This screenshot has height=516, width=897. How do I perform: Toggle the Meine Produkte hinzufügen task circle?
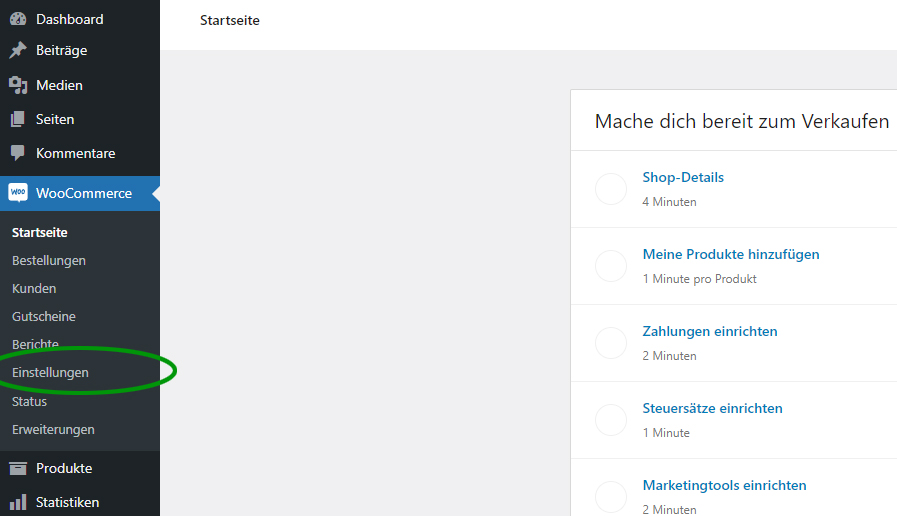pos(611,266)
